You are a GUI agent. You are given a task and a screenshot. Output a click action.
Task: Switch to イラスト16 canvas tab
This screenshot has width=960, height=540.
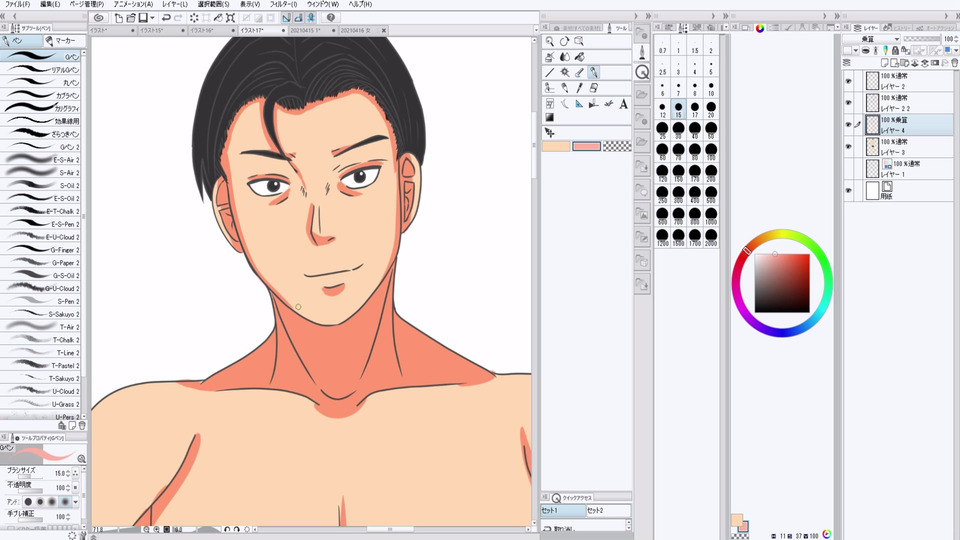pyautogui.click(x=211, y=30)
